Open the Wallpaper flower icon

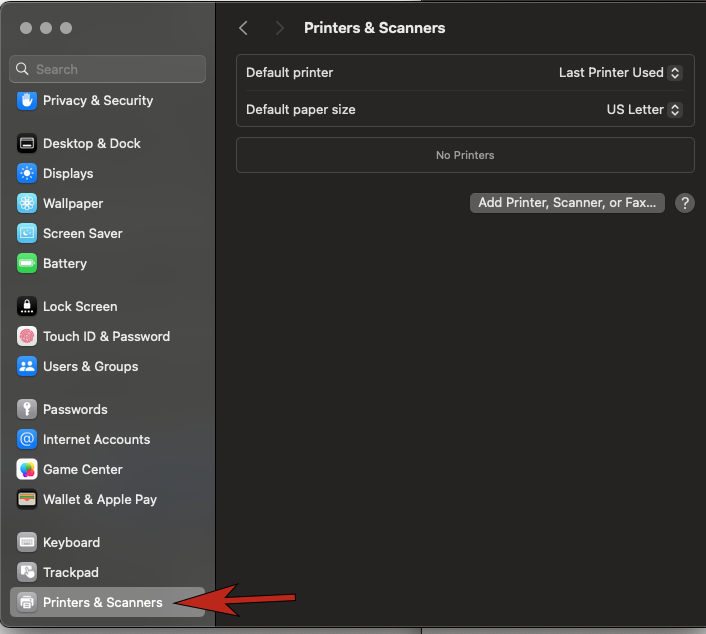(27, 203)
